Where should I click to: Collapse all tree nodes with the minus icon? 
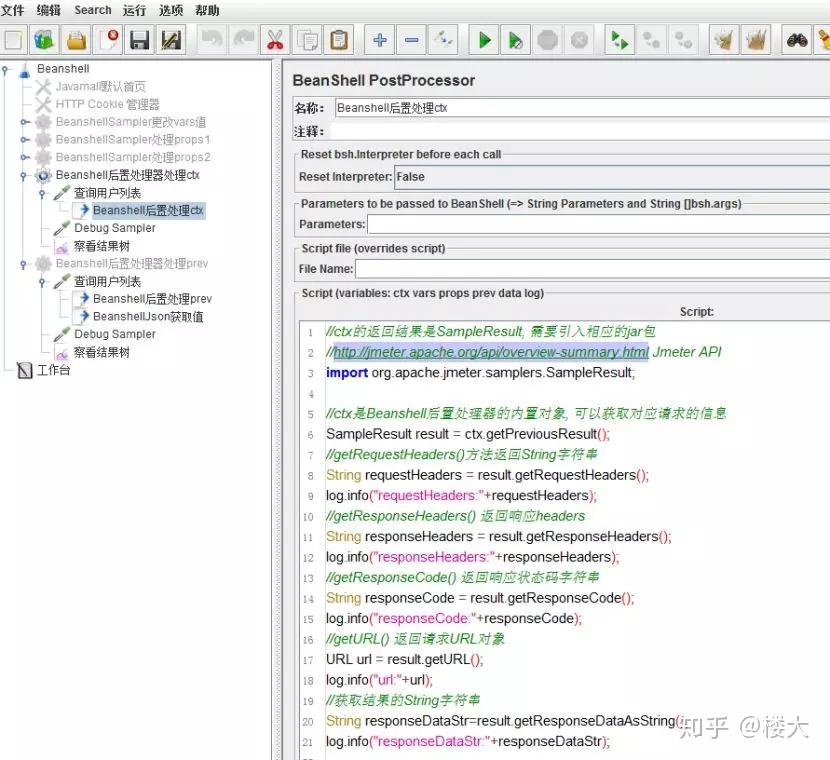point(411,40)
